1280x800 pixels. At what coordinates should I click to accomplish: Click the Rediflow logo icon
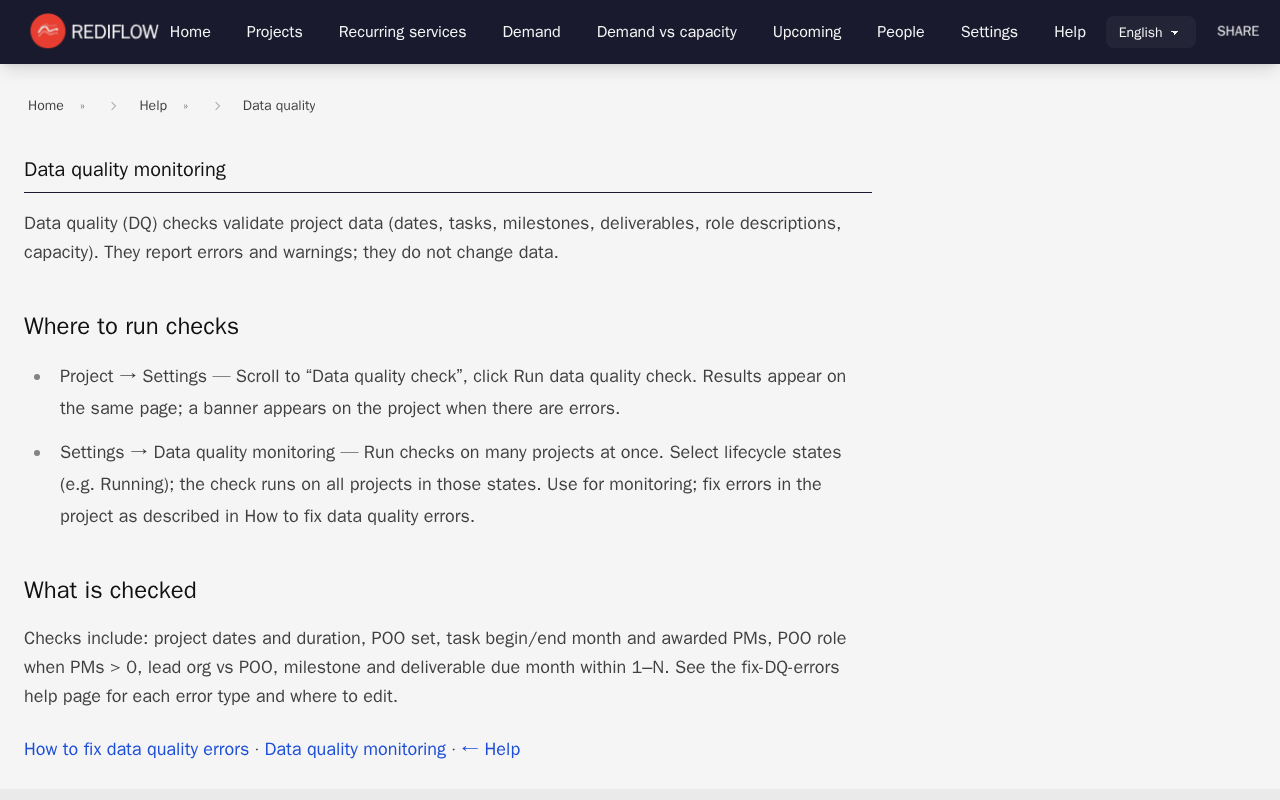tap(47, 31)
